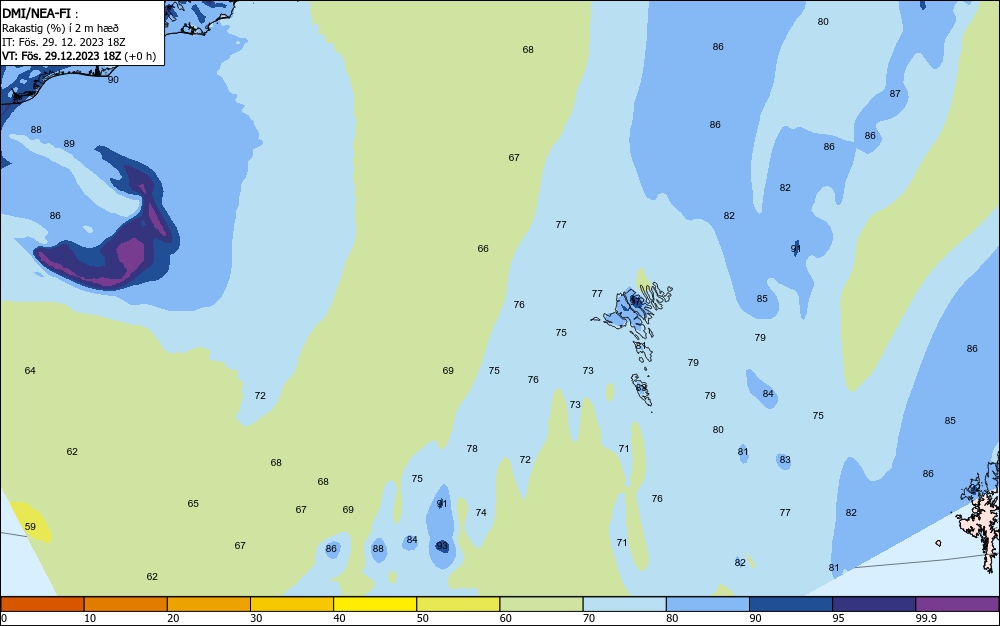Click the 'IT: Fös. 29. 12. 2023 18Z' line
1000x626 pixels.
tap(64, 42)
